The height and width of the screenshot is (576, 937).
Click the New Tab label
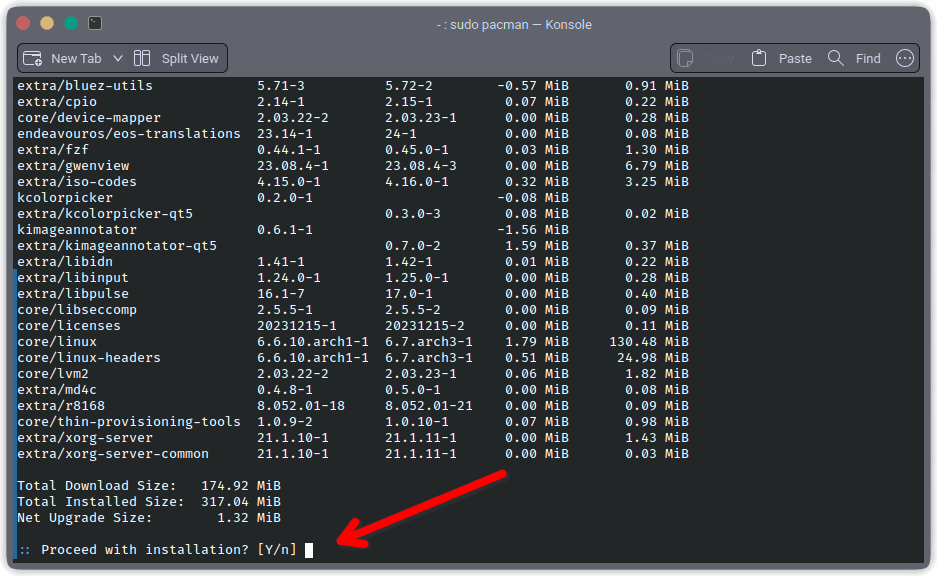(76, 59)
